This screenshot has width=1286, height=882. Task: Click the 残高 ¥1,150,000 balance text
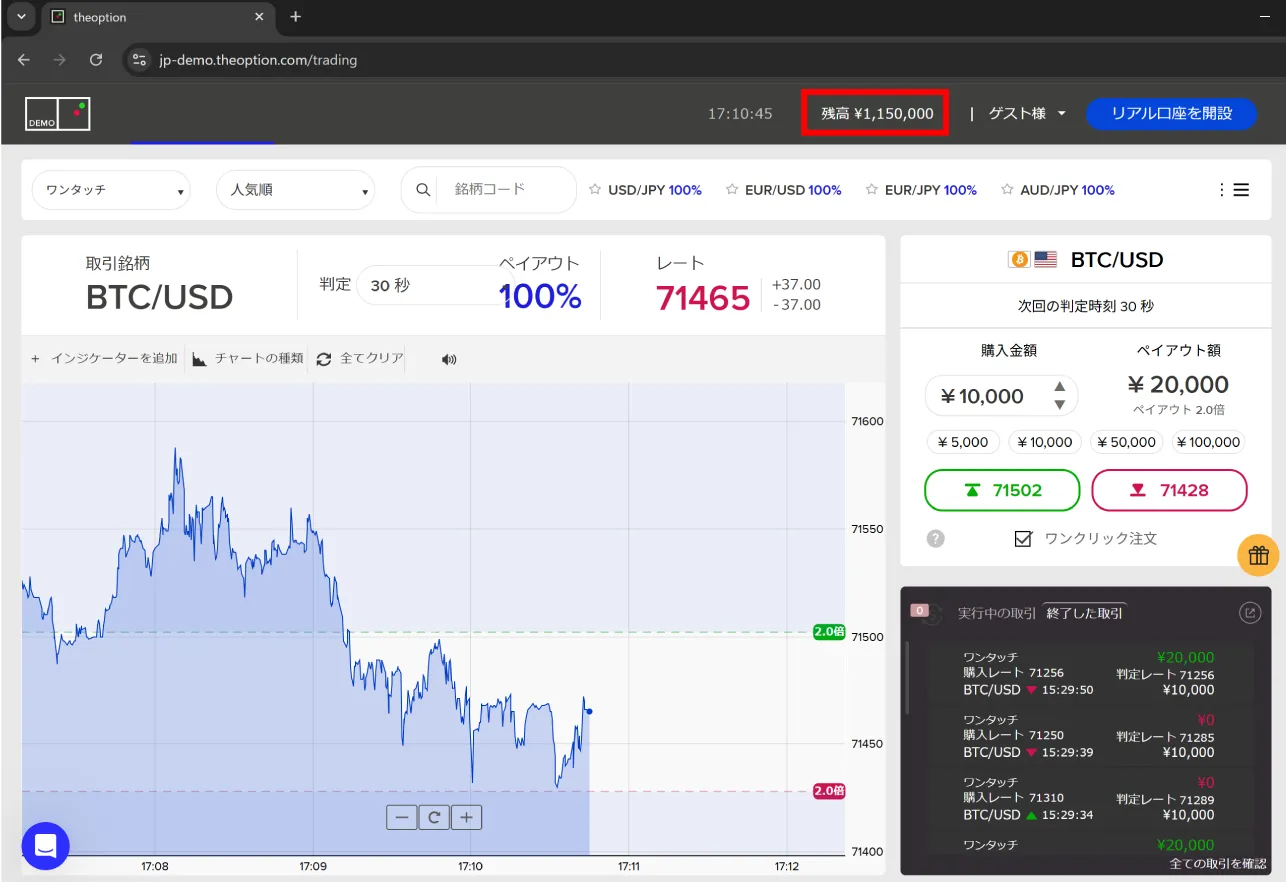[877, 114]
